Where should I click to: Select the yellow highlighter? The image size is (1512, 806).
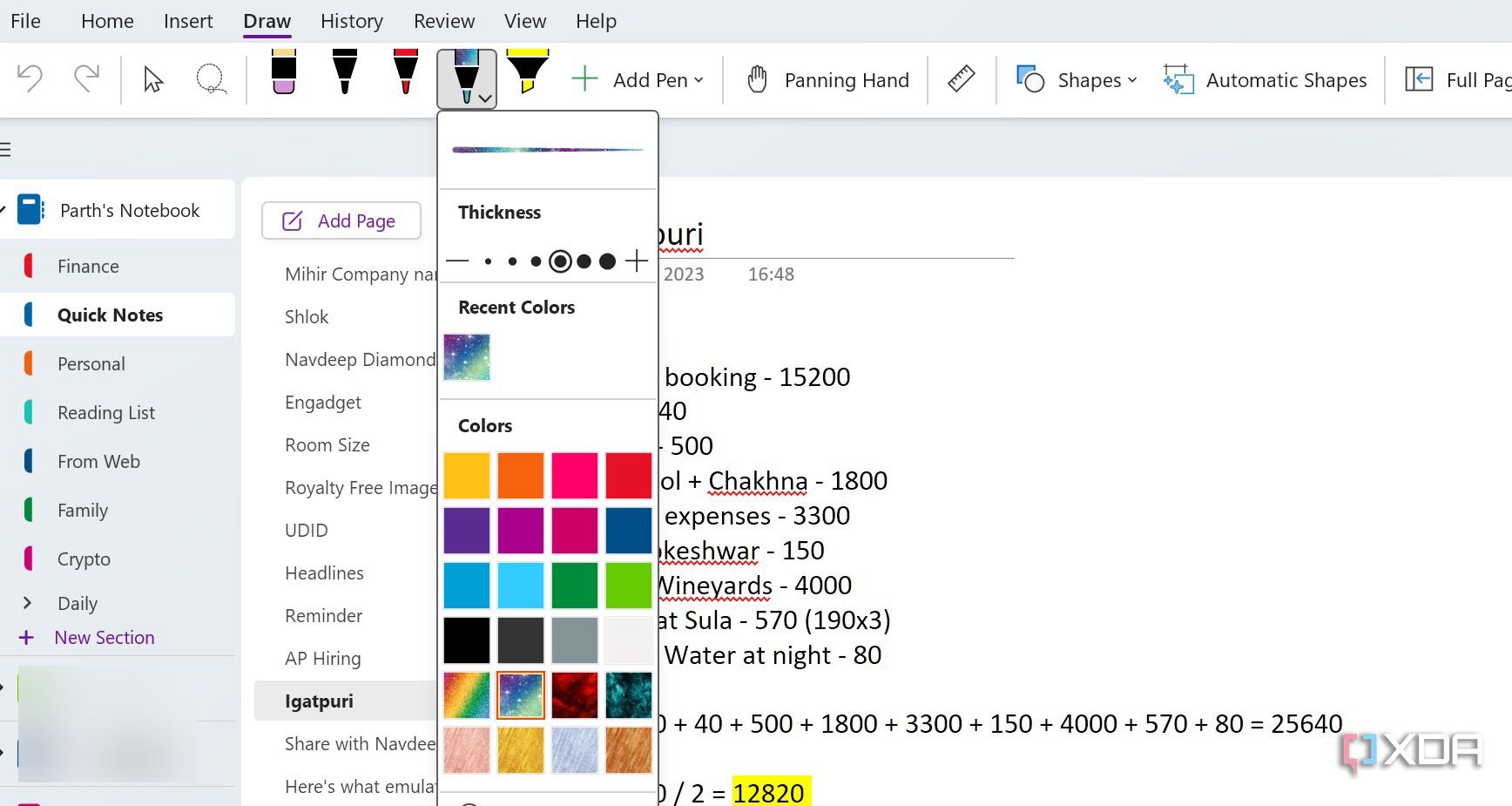[x=528, y=72]
